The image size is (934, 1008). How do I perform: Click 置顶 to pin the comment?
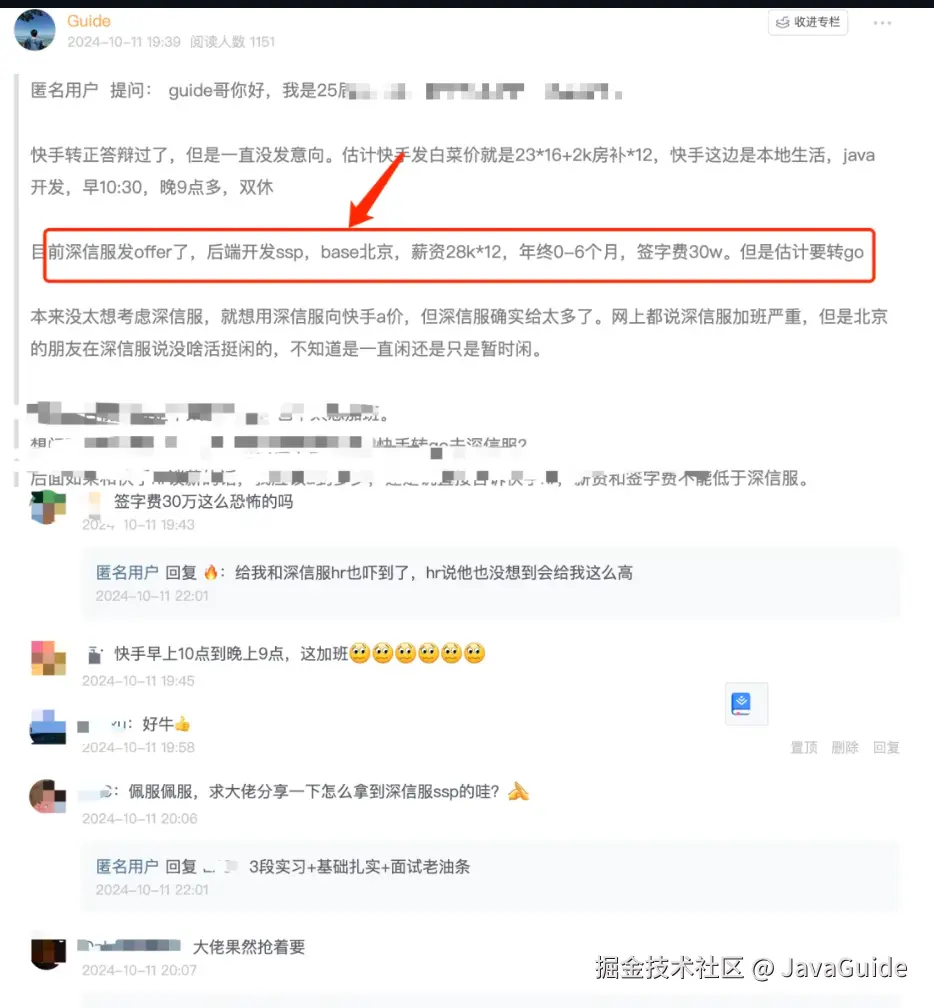click(804, 747)
